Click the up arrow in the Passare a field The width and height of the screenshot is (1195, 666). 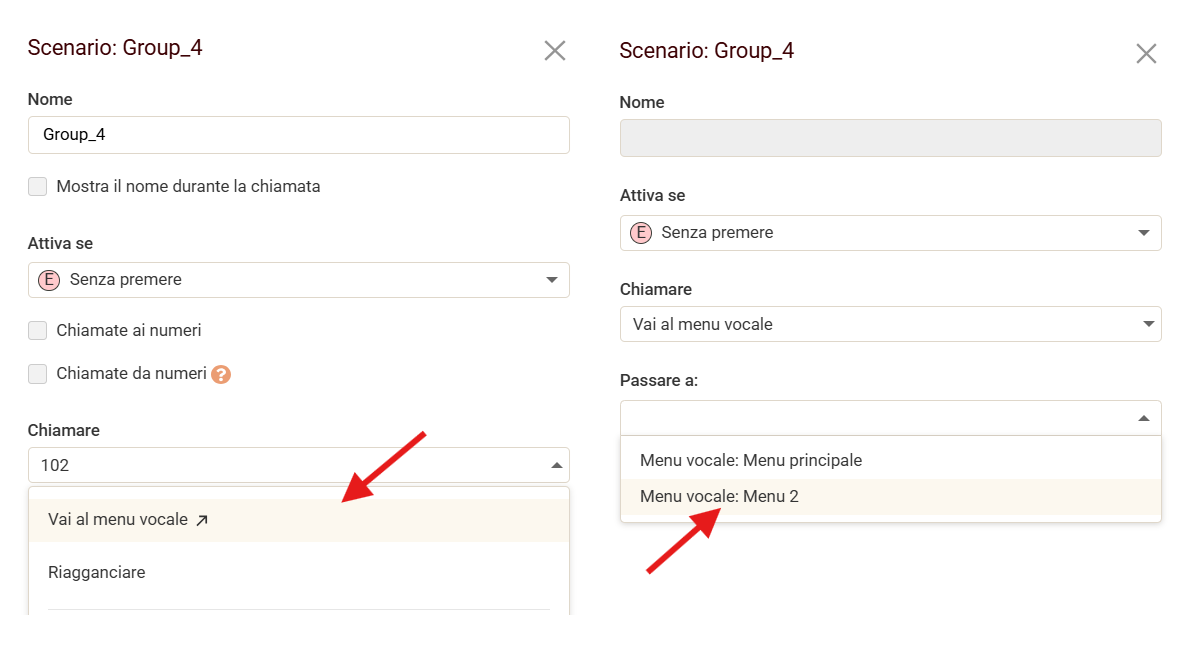(x=1144, y=418)
